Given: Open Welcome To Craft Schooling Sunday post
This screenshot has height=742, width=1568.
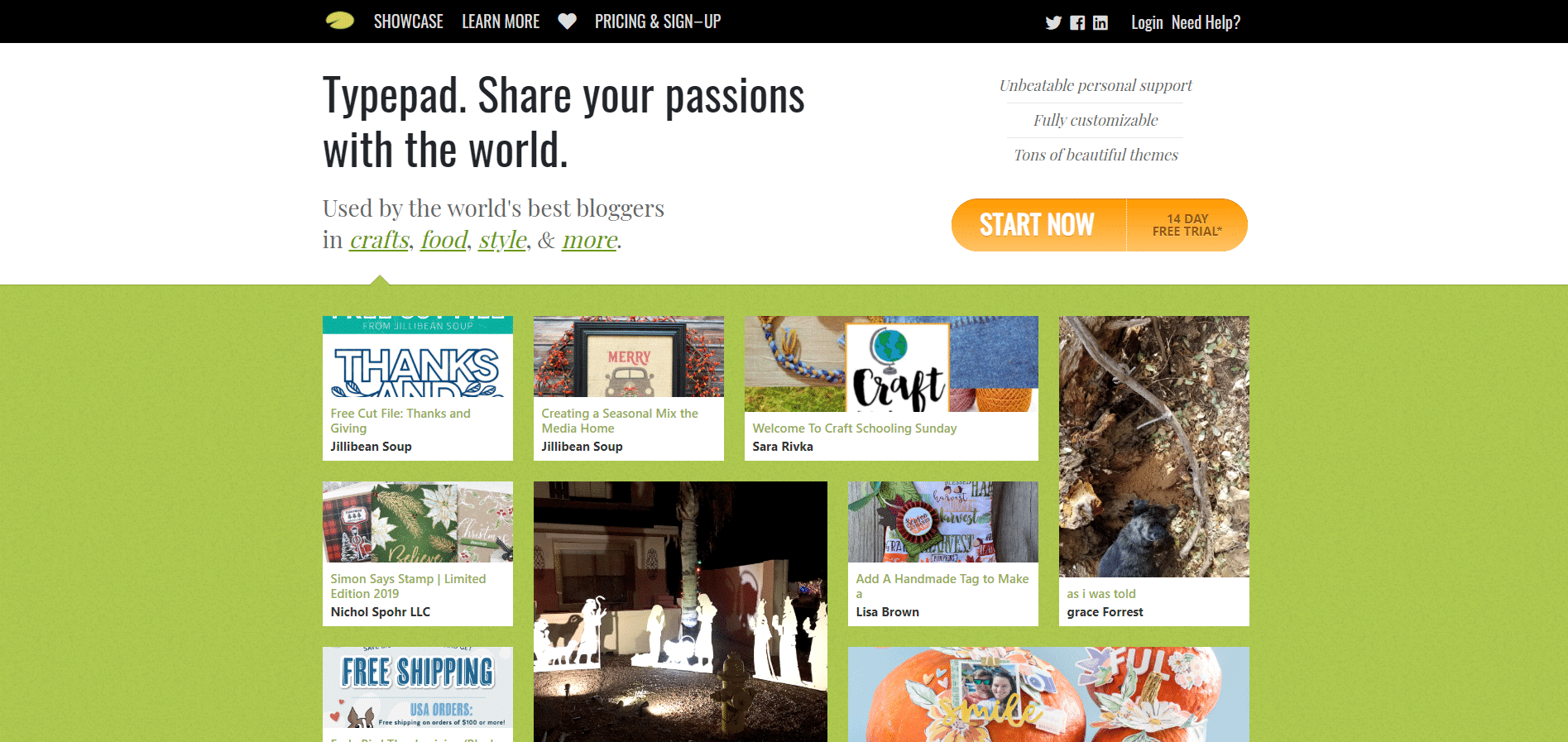Looking at the screenshot, I should pos(855,428).
